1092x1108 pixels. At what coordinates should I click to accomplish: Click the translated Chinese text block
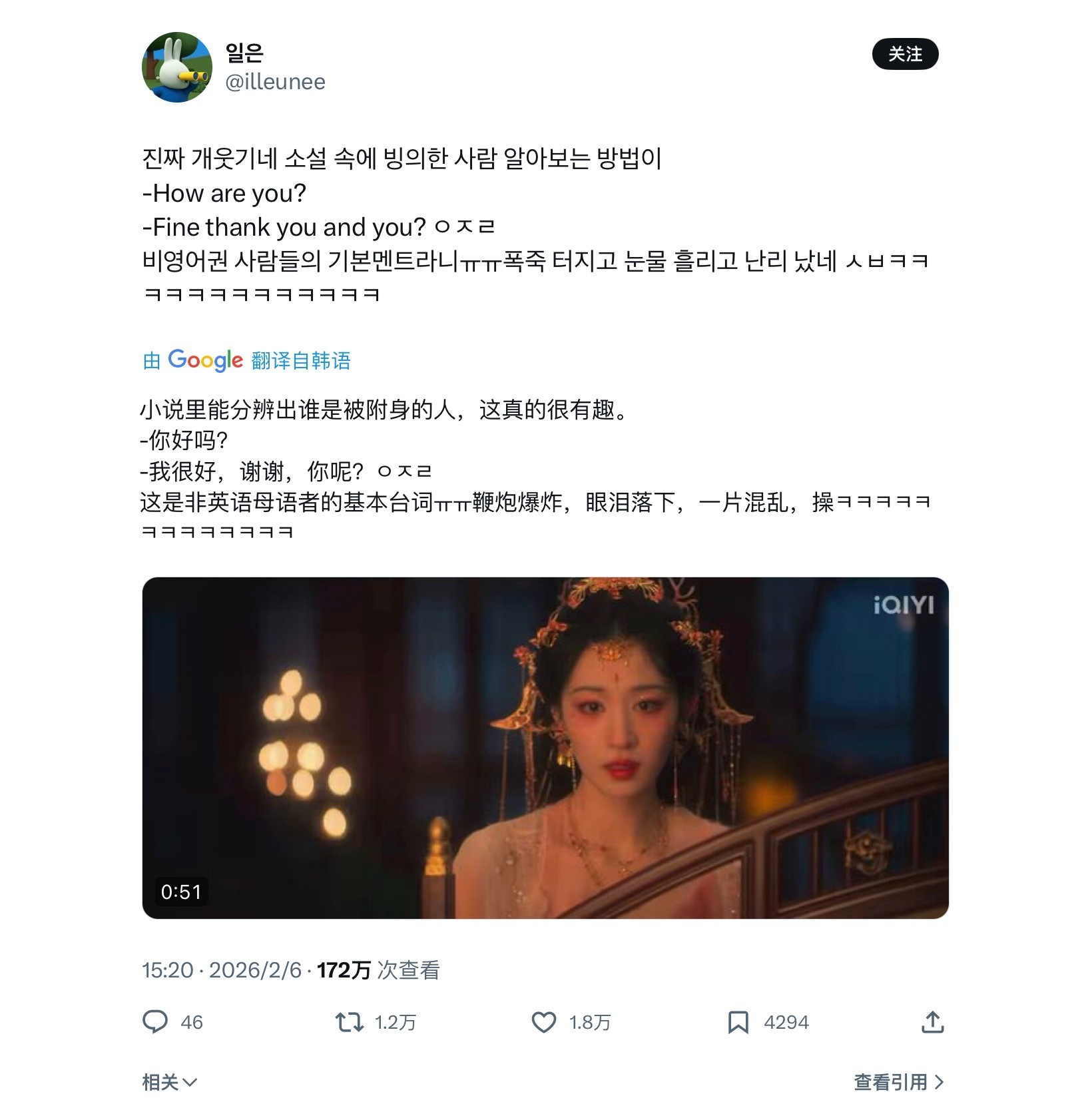(x=535, y=470)
